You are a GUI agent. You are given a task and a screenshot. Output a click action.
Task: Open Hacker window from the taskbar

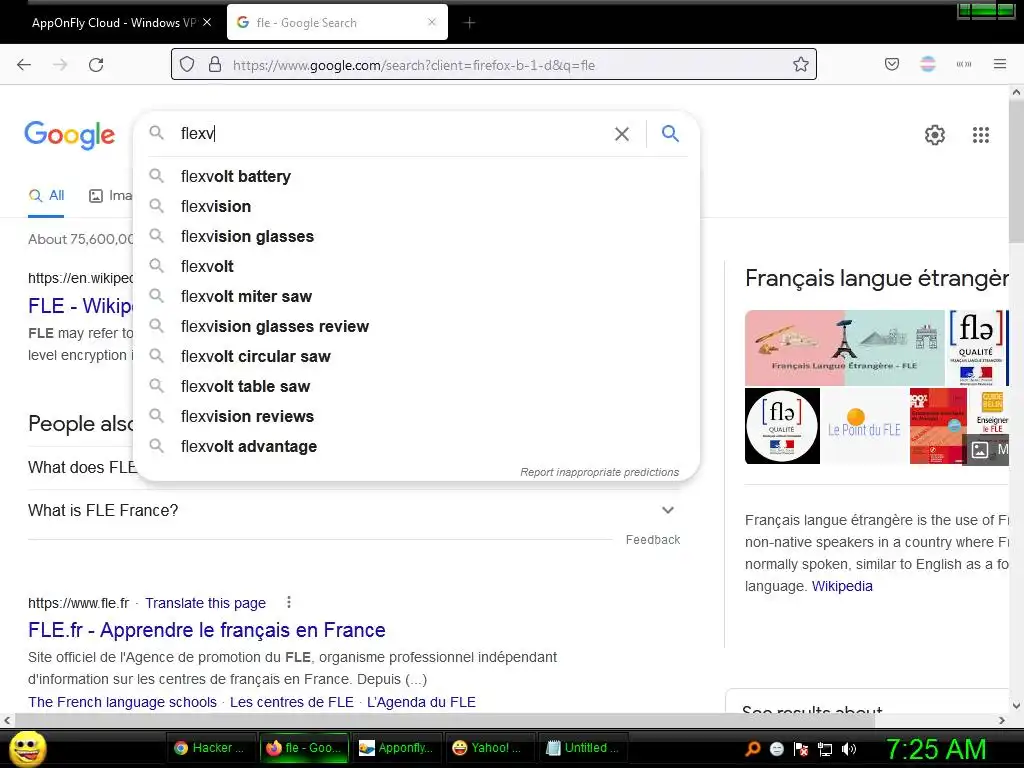[x=210, y=748]
